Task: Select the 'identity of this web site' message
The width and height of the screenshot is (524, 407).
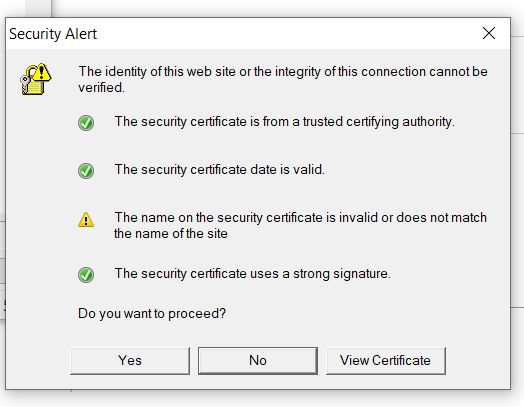Action: [283, 80]
